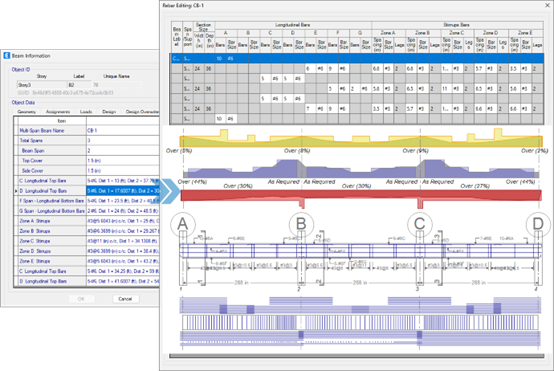Viewport: 554px width, 371px height.
Task: Click the blue arrow icon between panels
Action: pyautogui.click(x=169, y=191)
